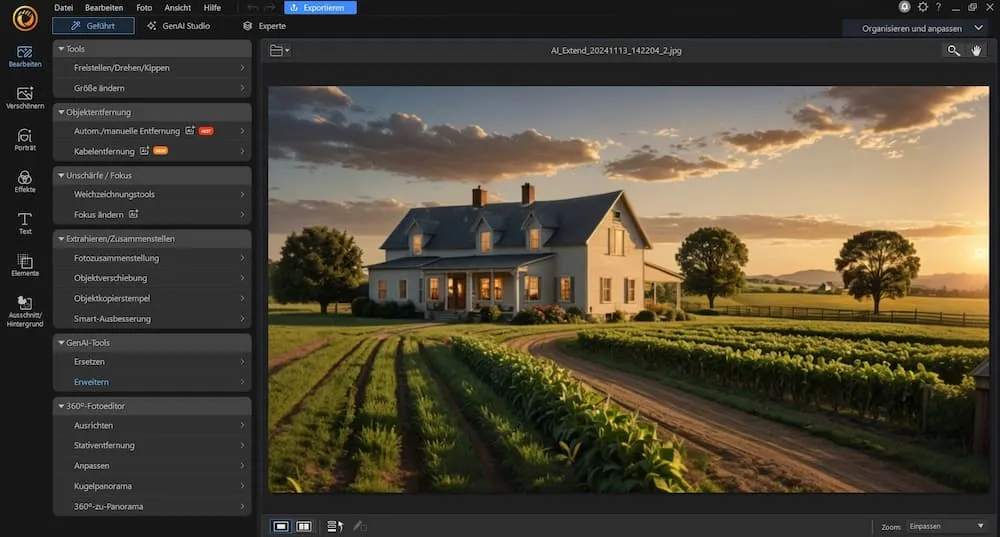1000x537 pixels.
Task: Open Organisieren und anpassen dropdown
Action: coord(920,28)
